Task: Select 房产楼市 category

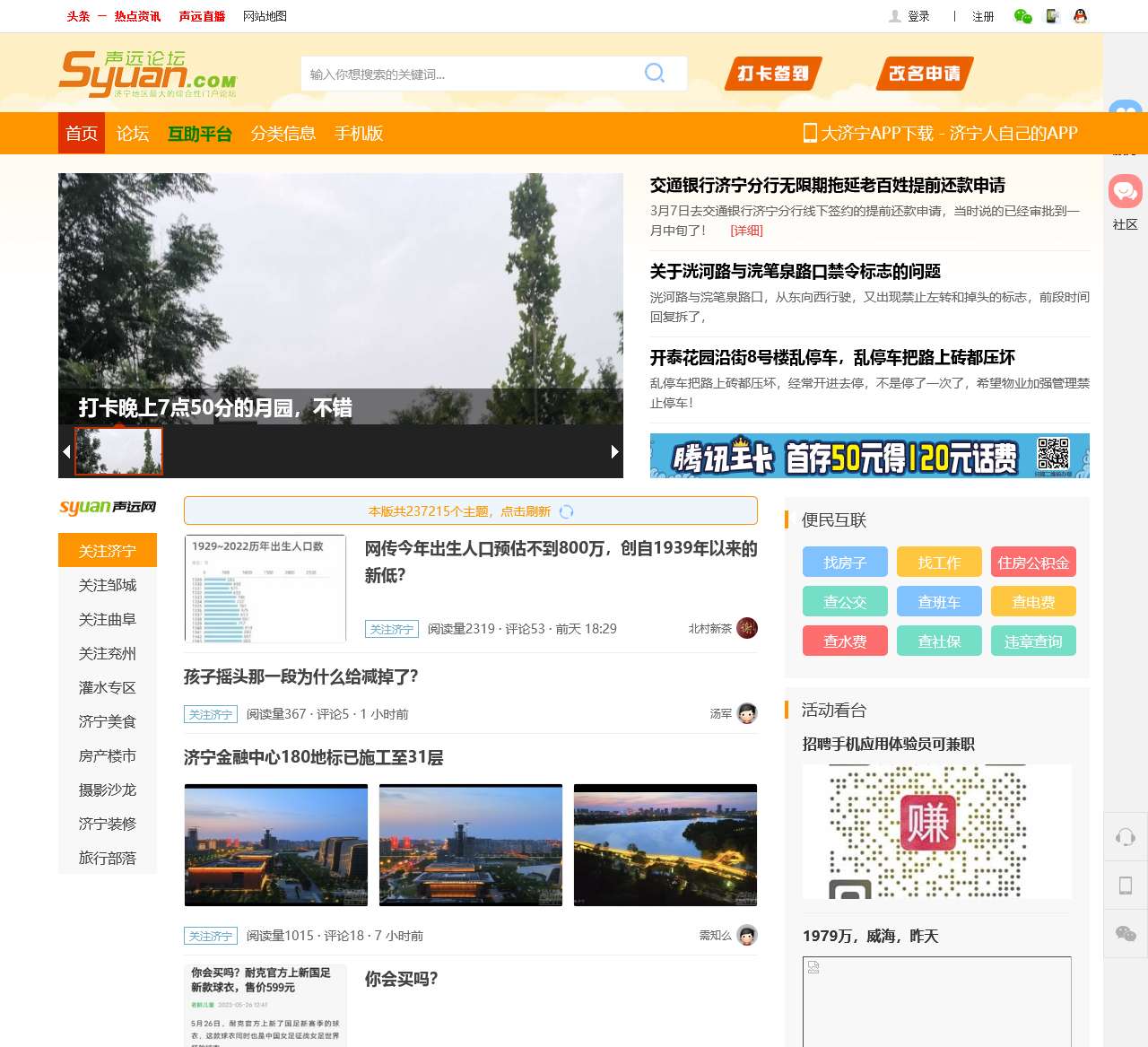Action: (x=108, y=755)
